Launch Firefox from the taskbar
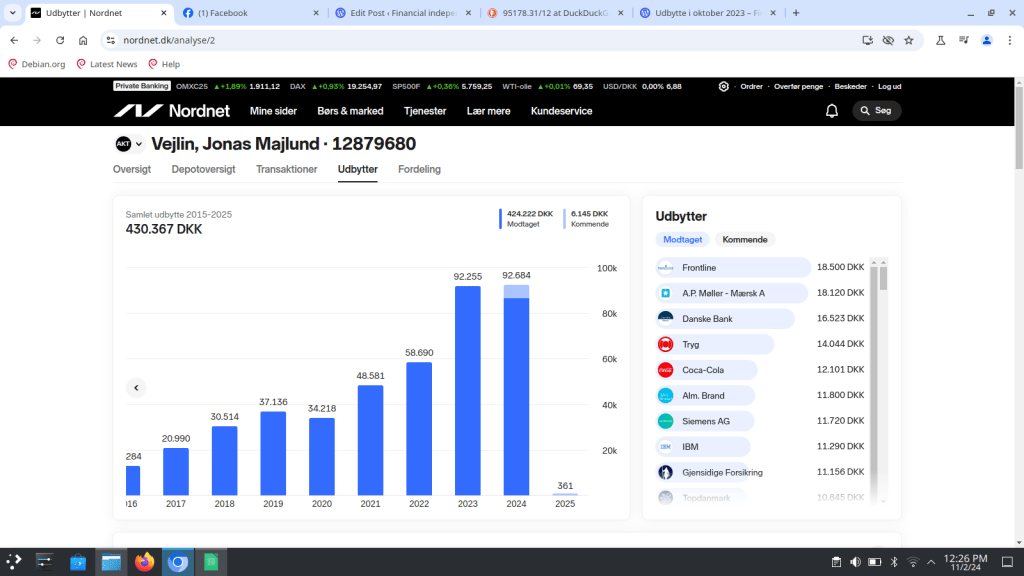Viewport: 1024px width, 576px height. tap(145, 562)
